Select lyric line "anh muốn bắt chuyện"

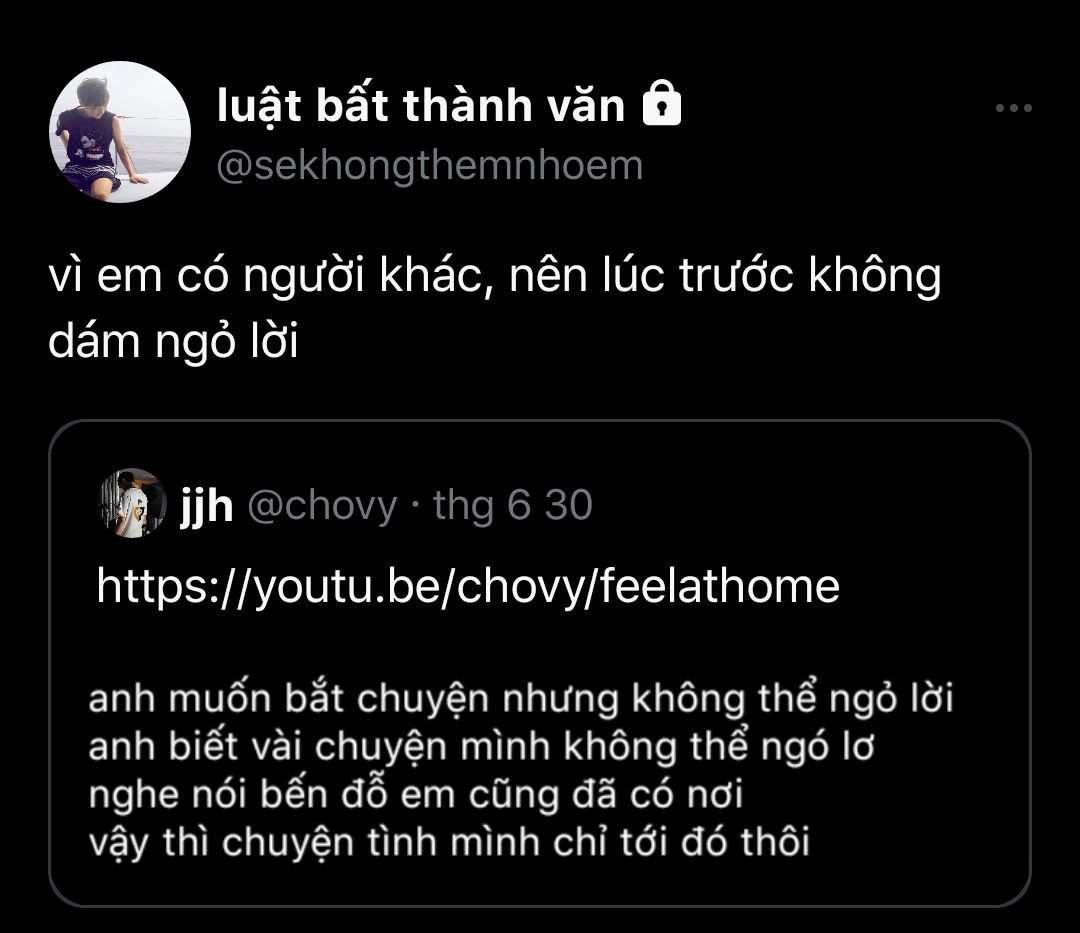coord(521,698)
